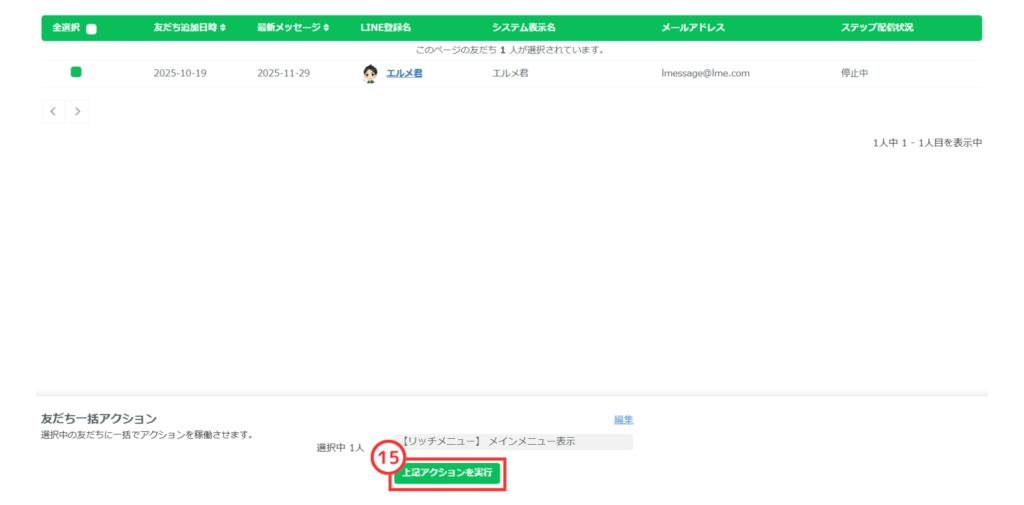The height and width of the screenshot is (505, 1024).
Task: Click the リッチメニュー メインメニュー表示 action field
Action: click(x=515, y=441)
